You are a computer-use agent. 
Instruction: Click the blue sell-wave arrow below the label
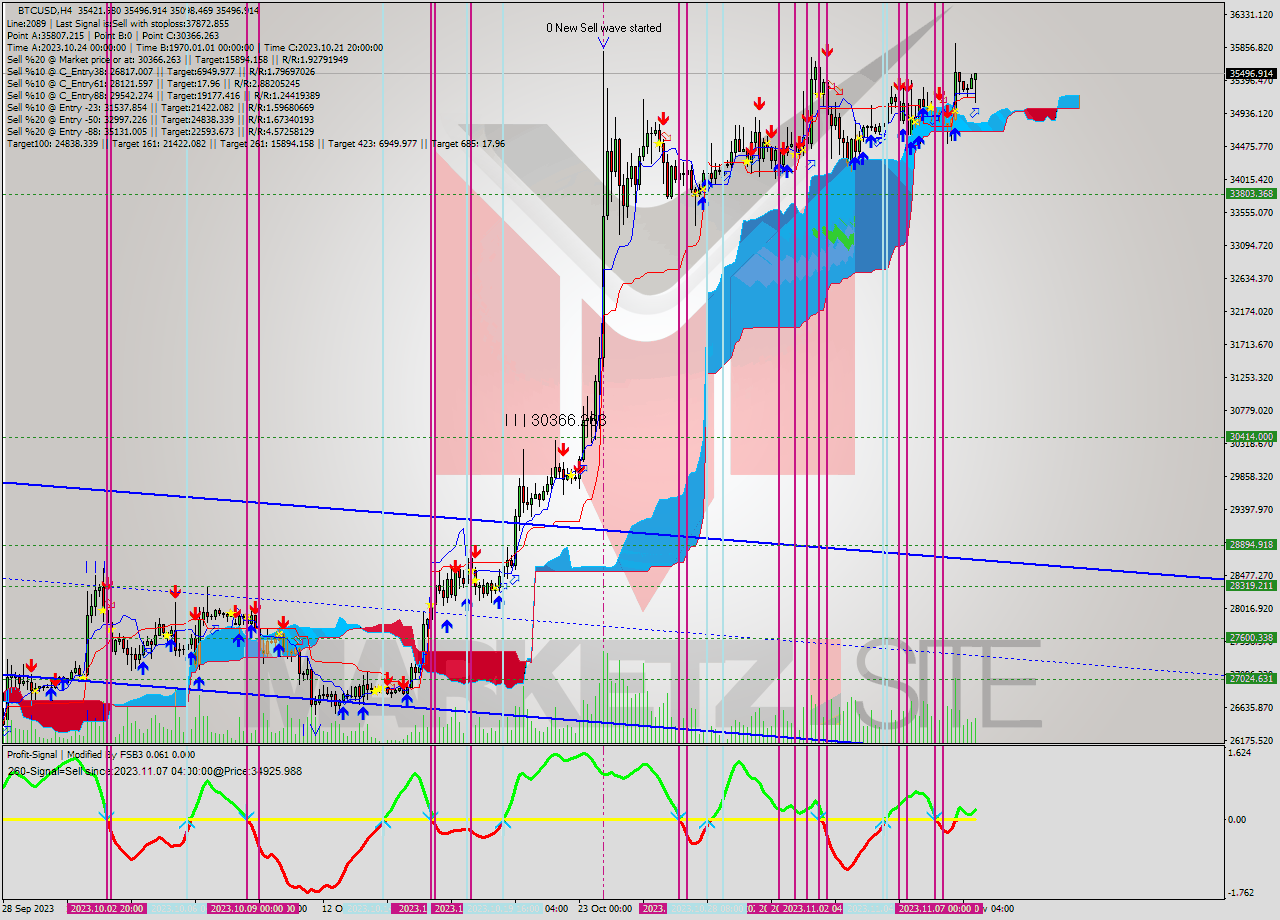click(x=603, y=42)
